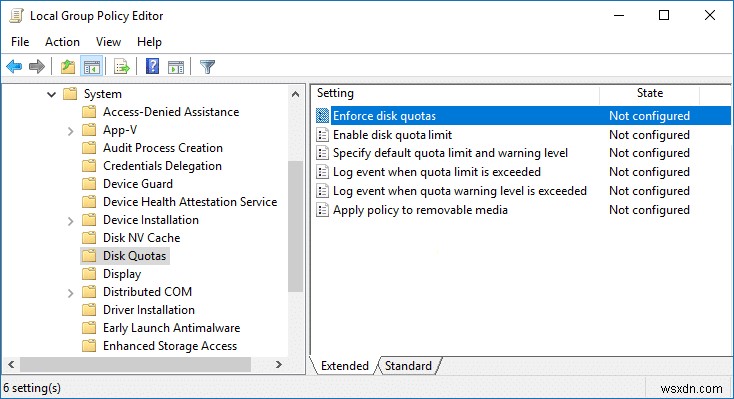Click the Local Group Policy Editor title icon

pyautogui.click(x=16, y=16)
